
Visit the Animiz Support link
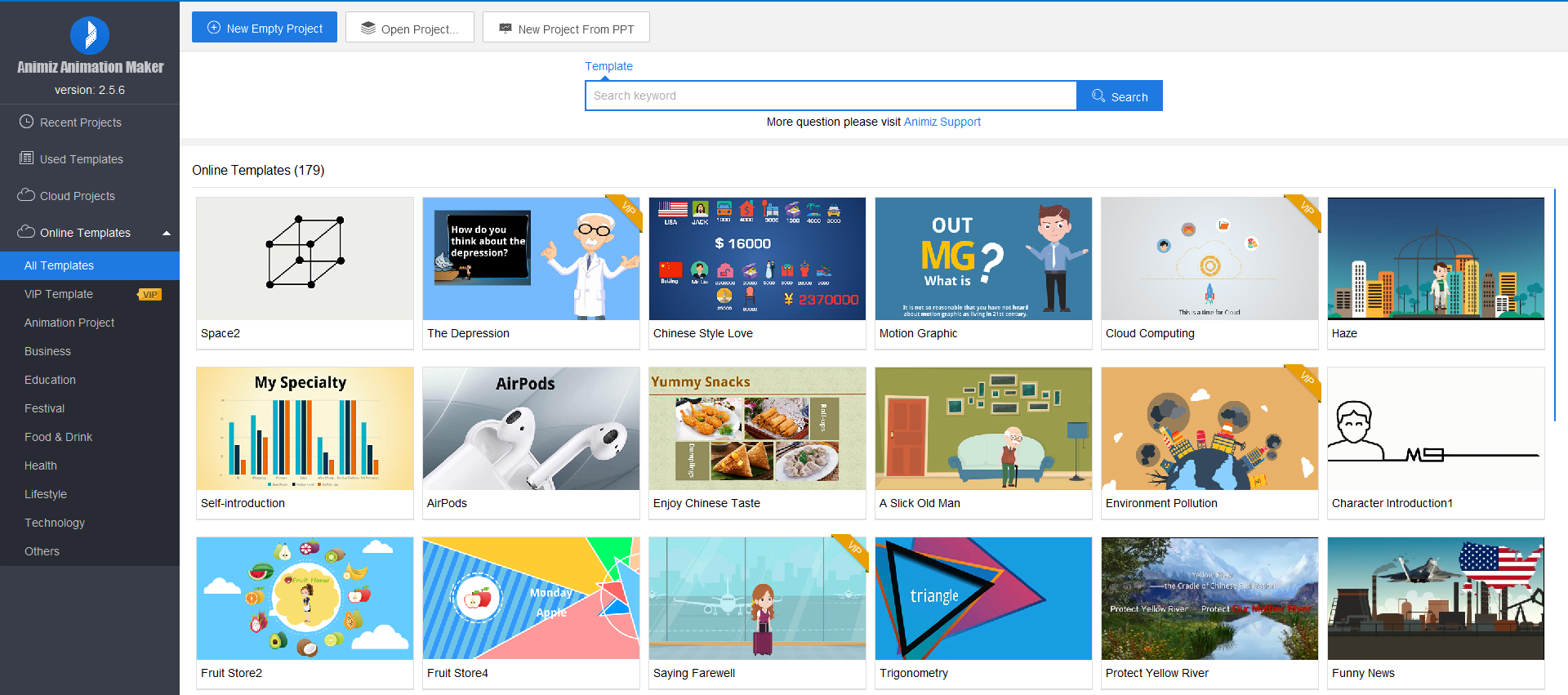pyautogui.click(x=942, y=122)
